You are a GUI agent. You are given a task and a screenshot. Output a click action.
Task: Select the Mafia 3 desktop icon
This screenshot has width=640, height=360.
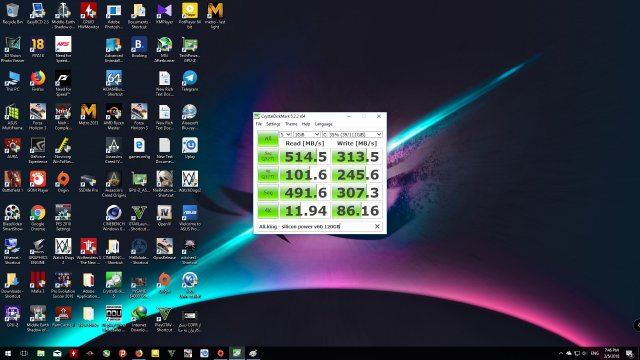pos(38,283)
